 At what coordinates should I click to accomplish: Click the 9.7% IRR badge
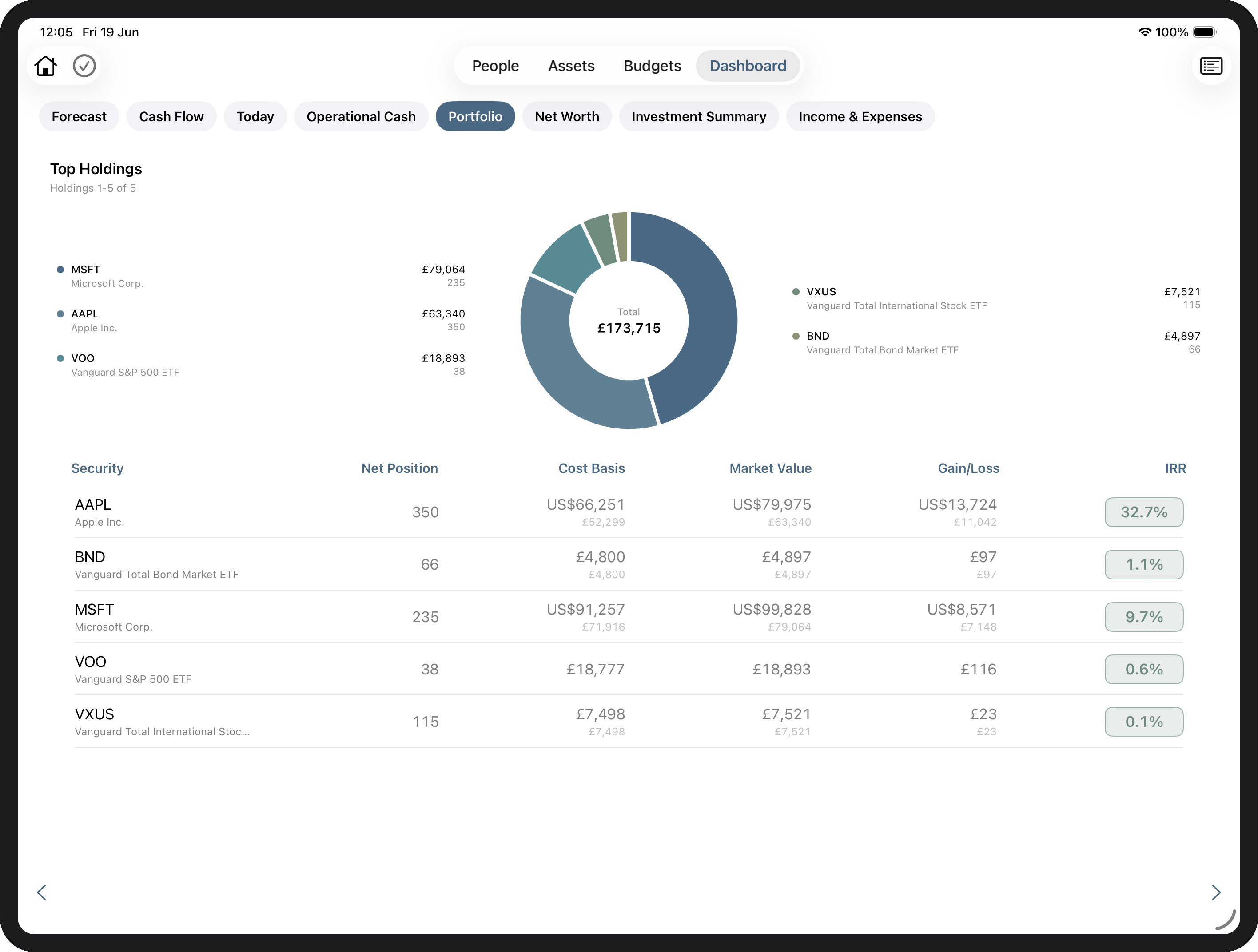tap(1144, 617)
